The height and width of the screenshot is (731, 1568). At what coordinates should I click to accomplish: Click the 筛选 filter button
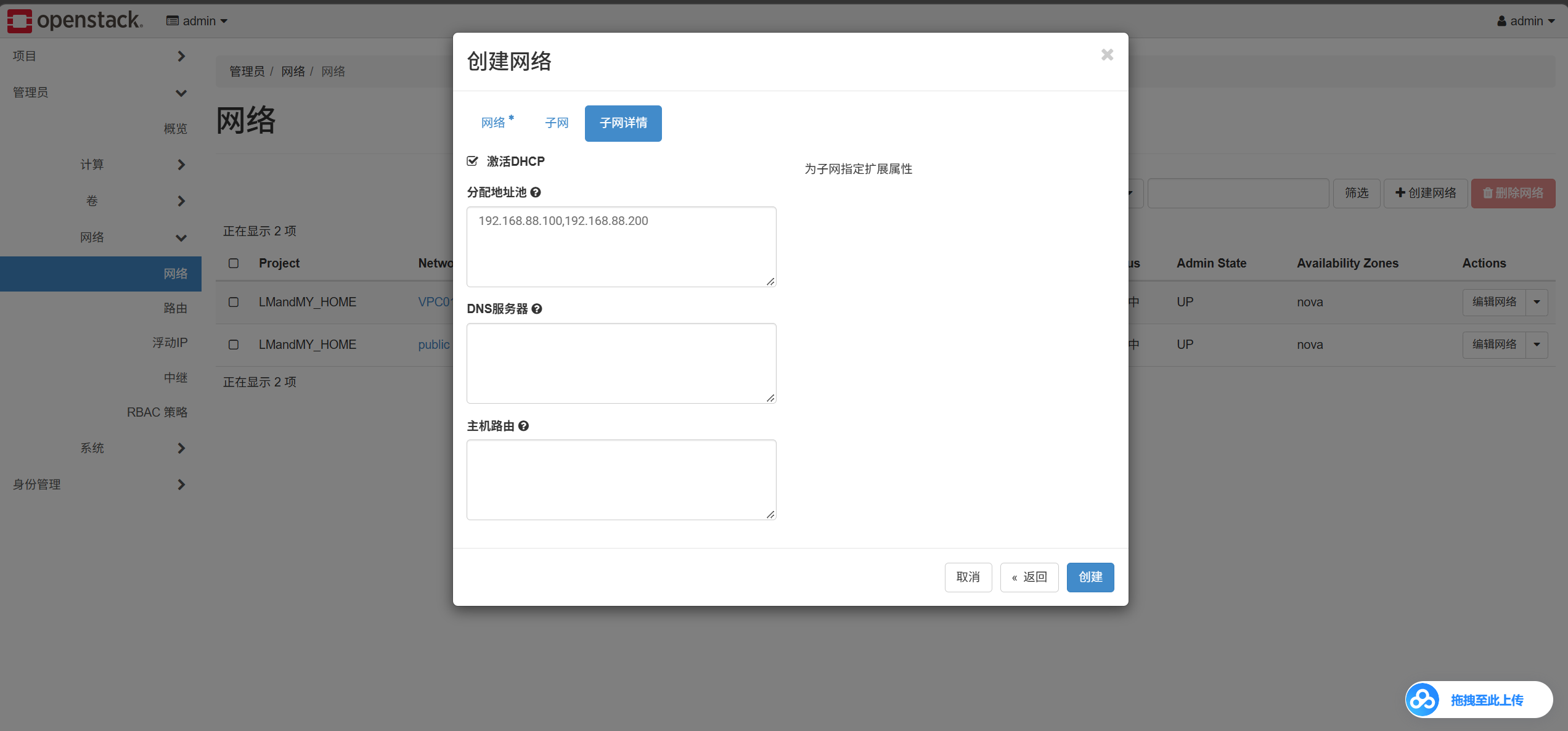pyautogui.click(x=1357, y=194)
